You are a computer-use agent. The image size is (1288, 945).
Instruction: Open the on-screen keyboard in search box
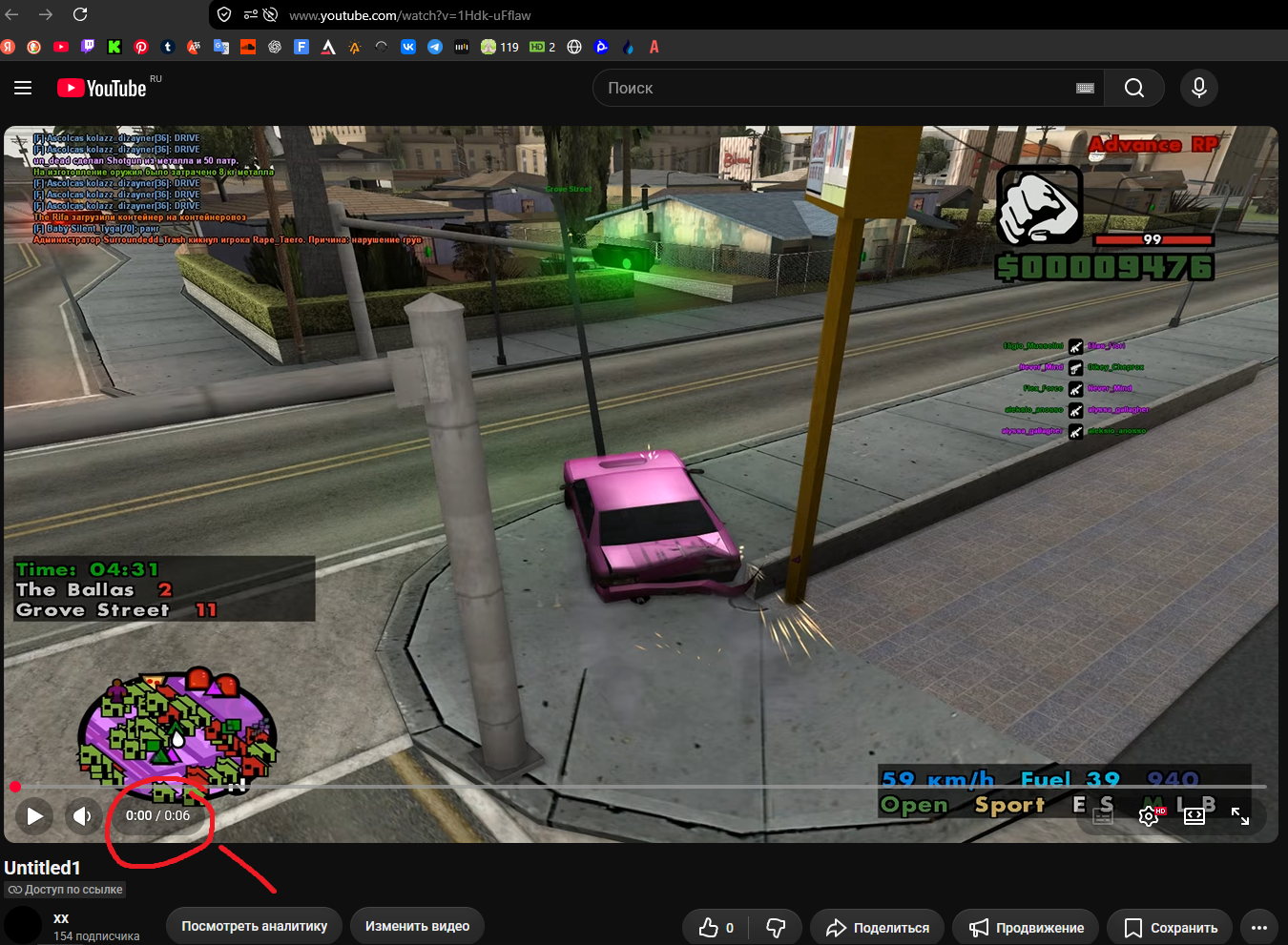point(1085,88)
